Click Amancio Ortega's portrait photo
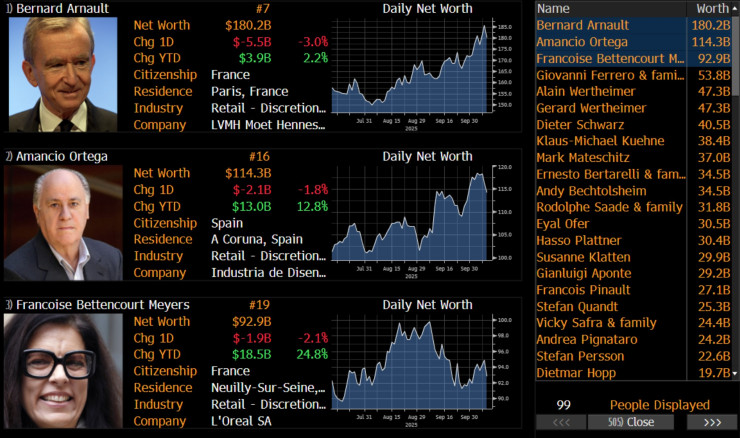 [x=62, y=223]
